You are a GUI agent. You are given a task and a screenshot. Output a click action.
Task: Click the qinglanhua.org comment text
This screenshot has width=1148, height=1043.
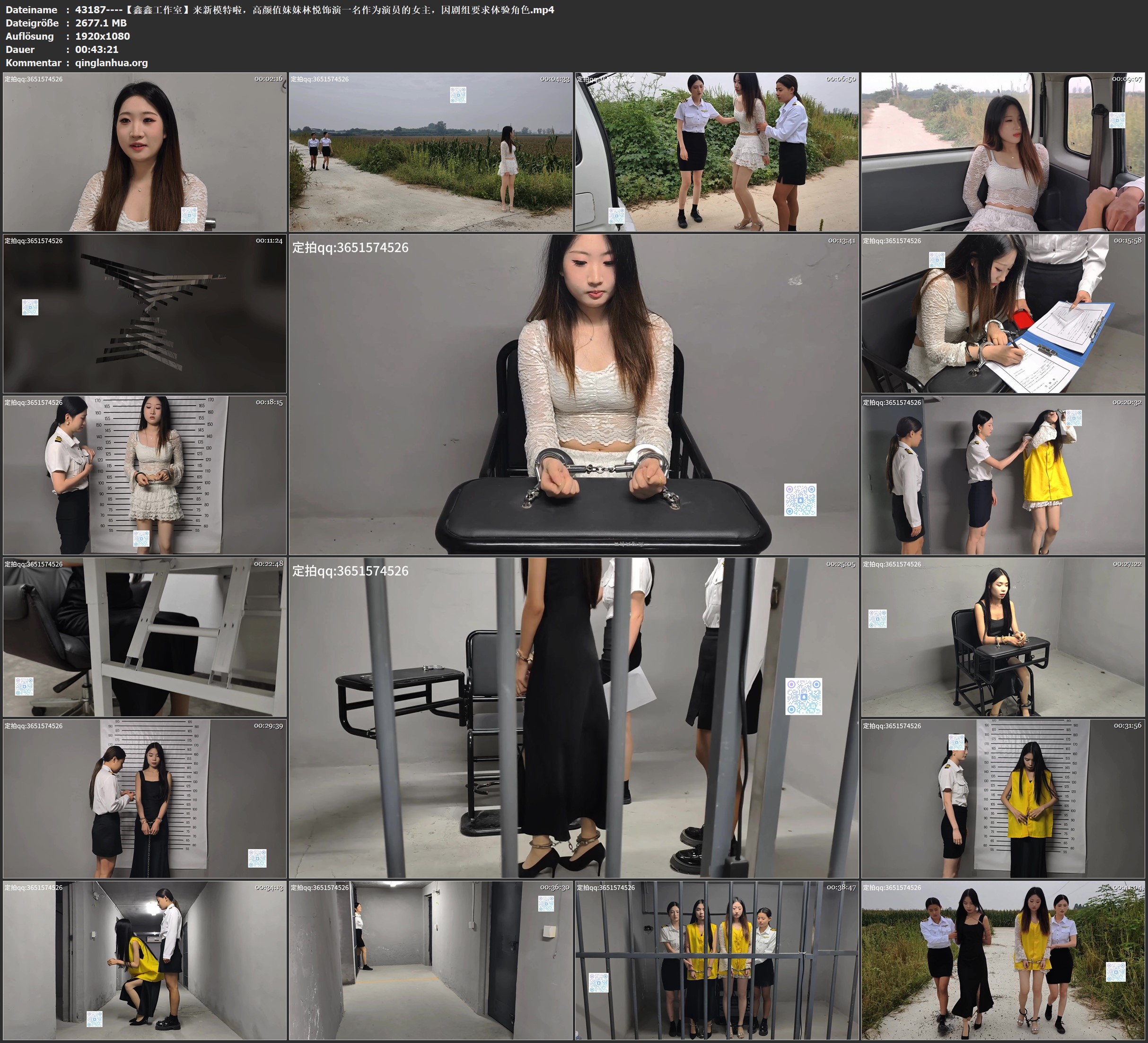coord(112,62)
